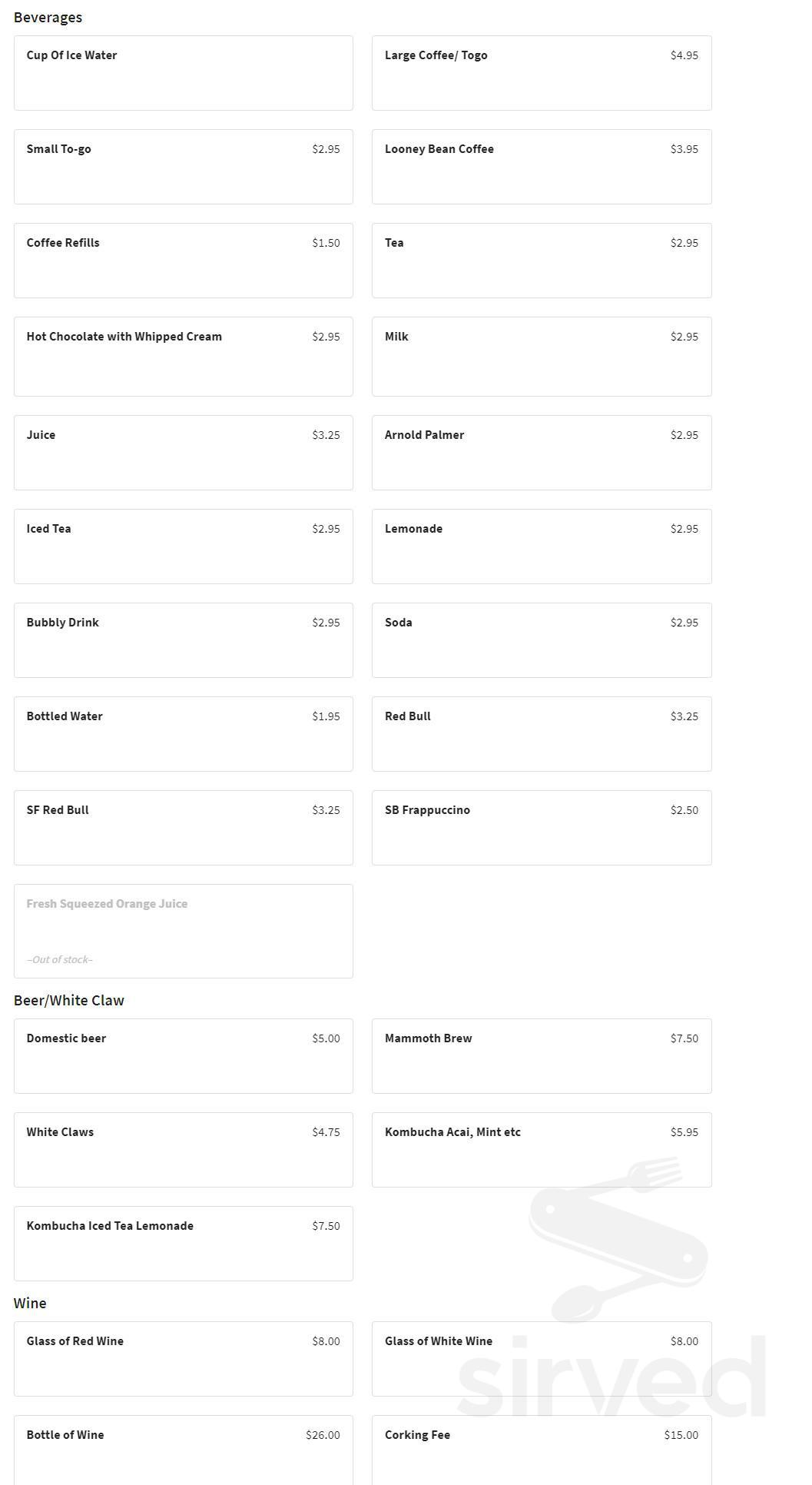Screen dimensions: 812x1485
Task: Click the out-of-stock Fresh Squeezed Orange Juice
Action: tap(183, 931)
